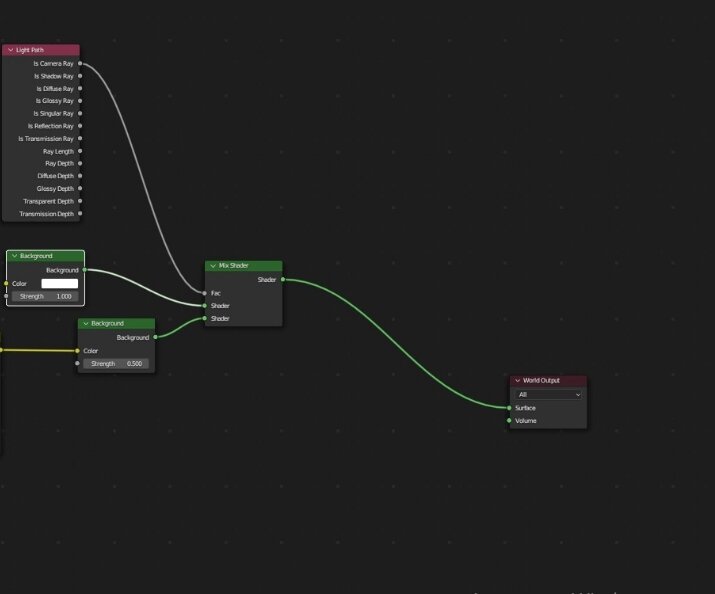Screen dimensions: 715x594
Task: Select the Ray Depth output socket
Action: pos(80,163)
